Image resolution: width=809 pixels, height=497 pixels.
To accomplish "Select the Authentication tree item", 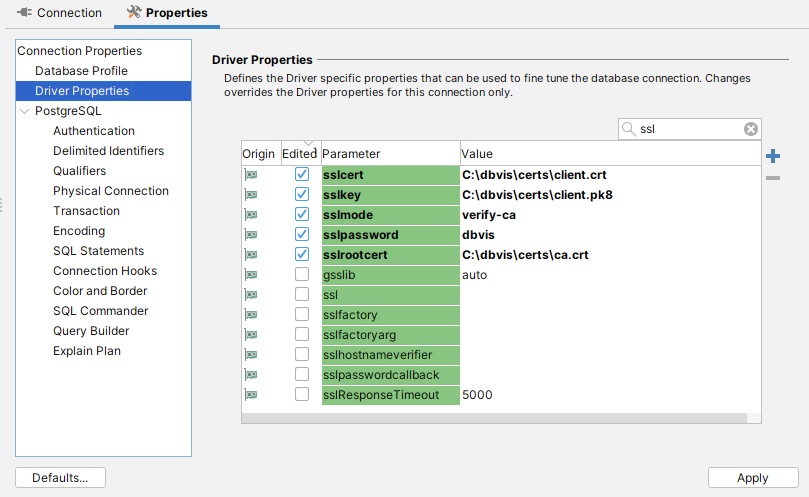I will coord(94,131).
